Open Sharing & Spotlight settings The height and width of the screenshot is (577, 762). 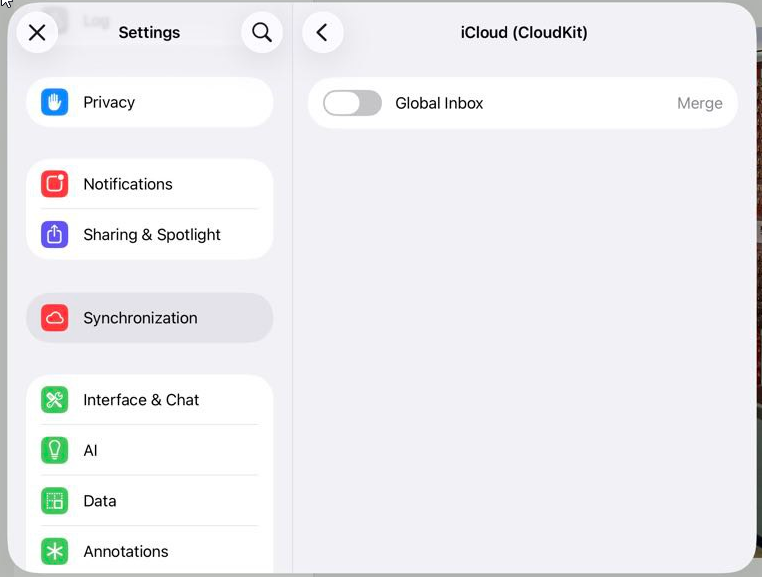point(152,235)
